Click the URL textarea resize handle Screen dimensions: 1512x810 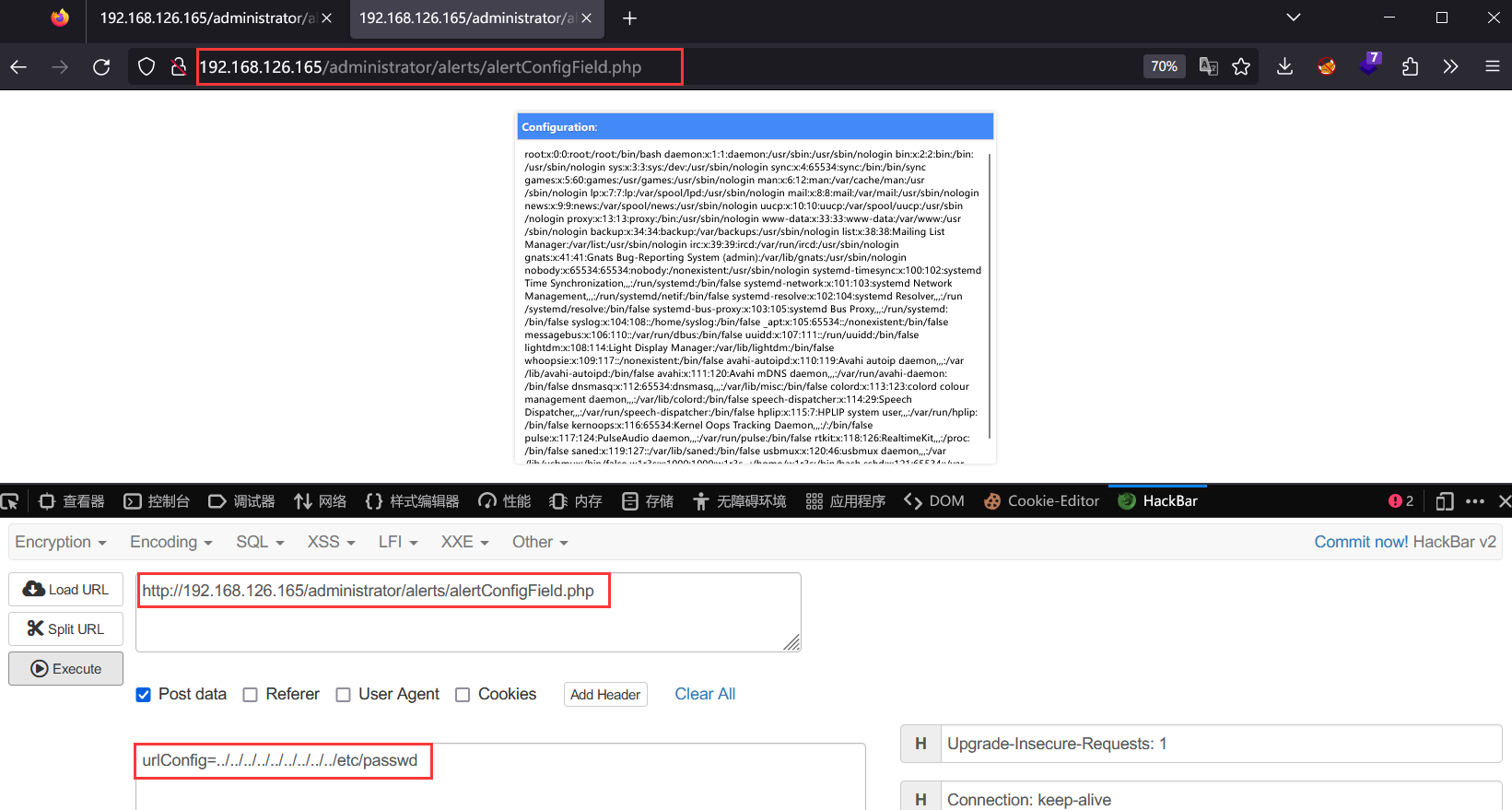coord(792,642)
